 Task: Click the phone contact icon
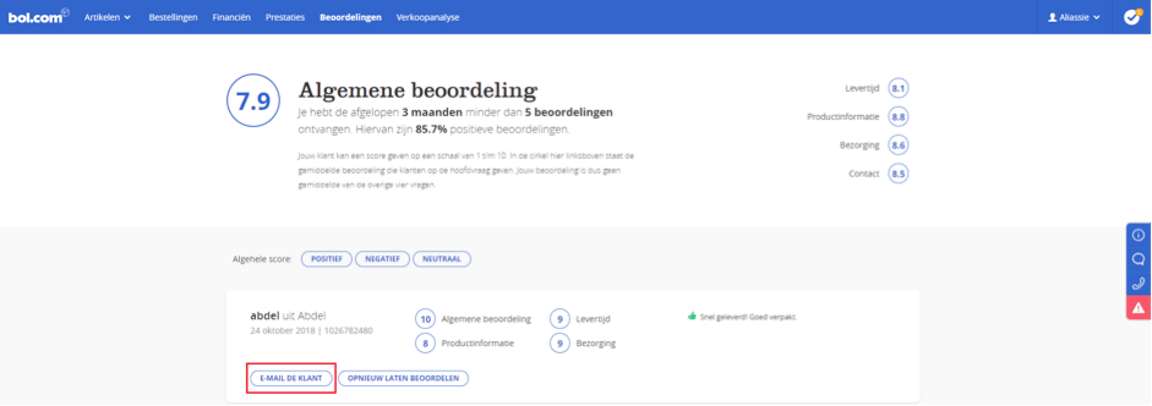tap(1138, 283)
